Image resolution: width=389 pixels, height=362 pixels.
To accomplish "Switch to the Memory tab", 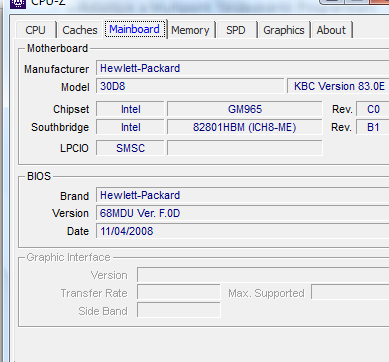I will [x=190, y=30].
